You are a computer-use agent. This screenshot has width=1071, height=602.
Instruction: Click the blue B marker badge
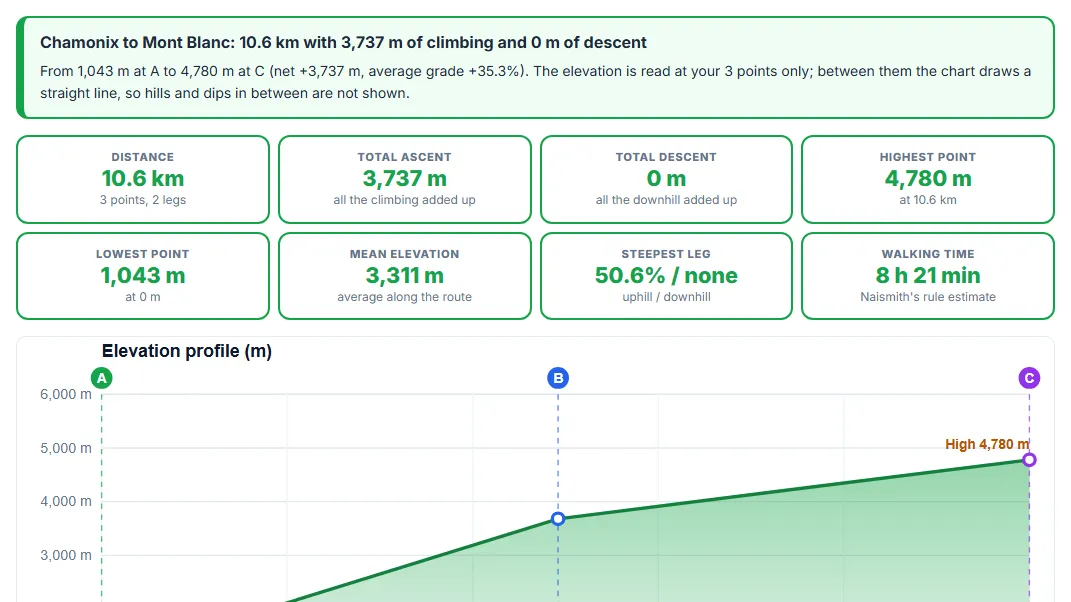558,378
